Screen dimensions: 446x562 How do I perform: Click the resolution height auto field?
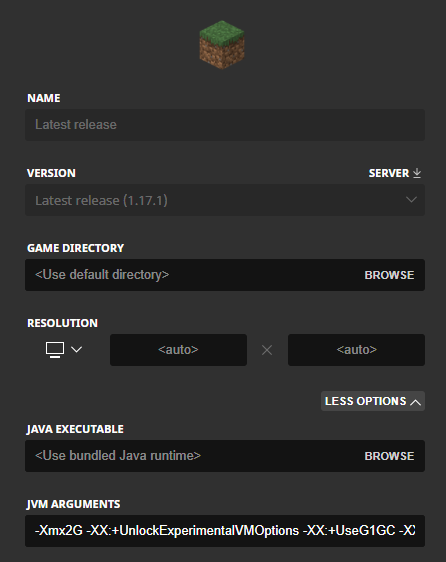[356, 350]
